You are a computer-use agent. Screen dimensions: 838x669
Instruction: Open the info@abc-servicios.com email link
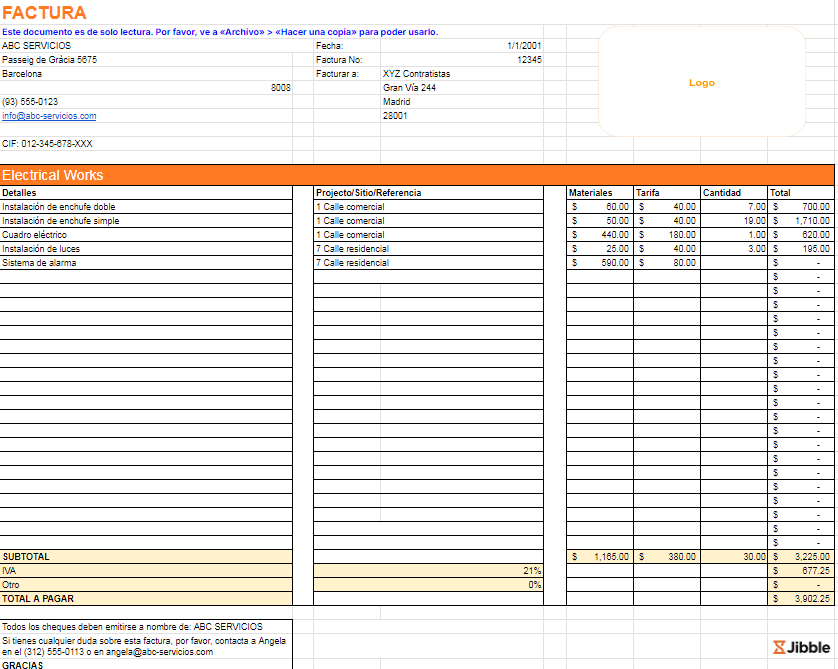[x=49, y=116]
